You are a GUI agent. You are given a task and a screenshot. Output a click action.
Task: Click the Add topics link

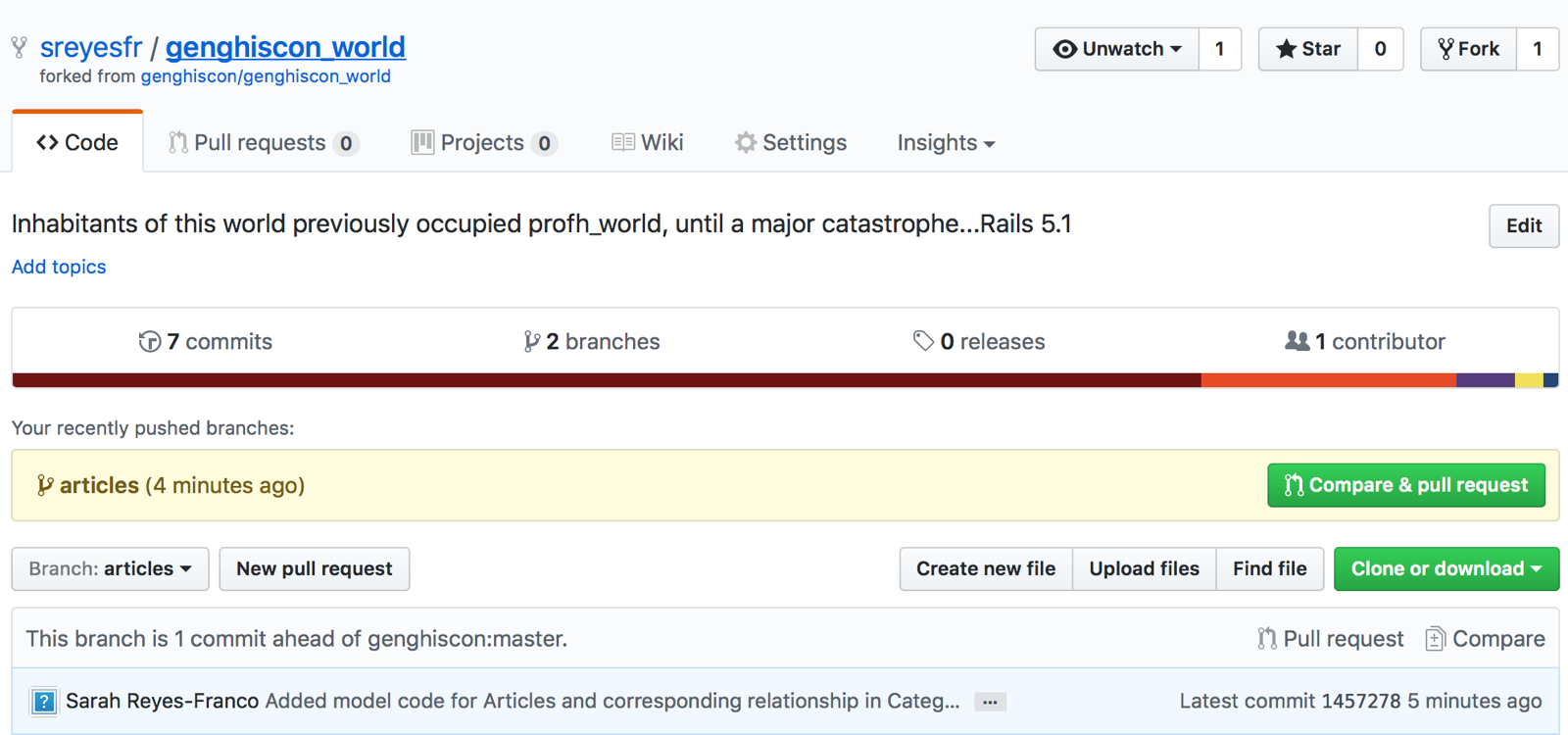[59, 267]
